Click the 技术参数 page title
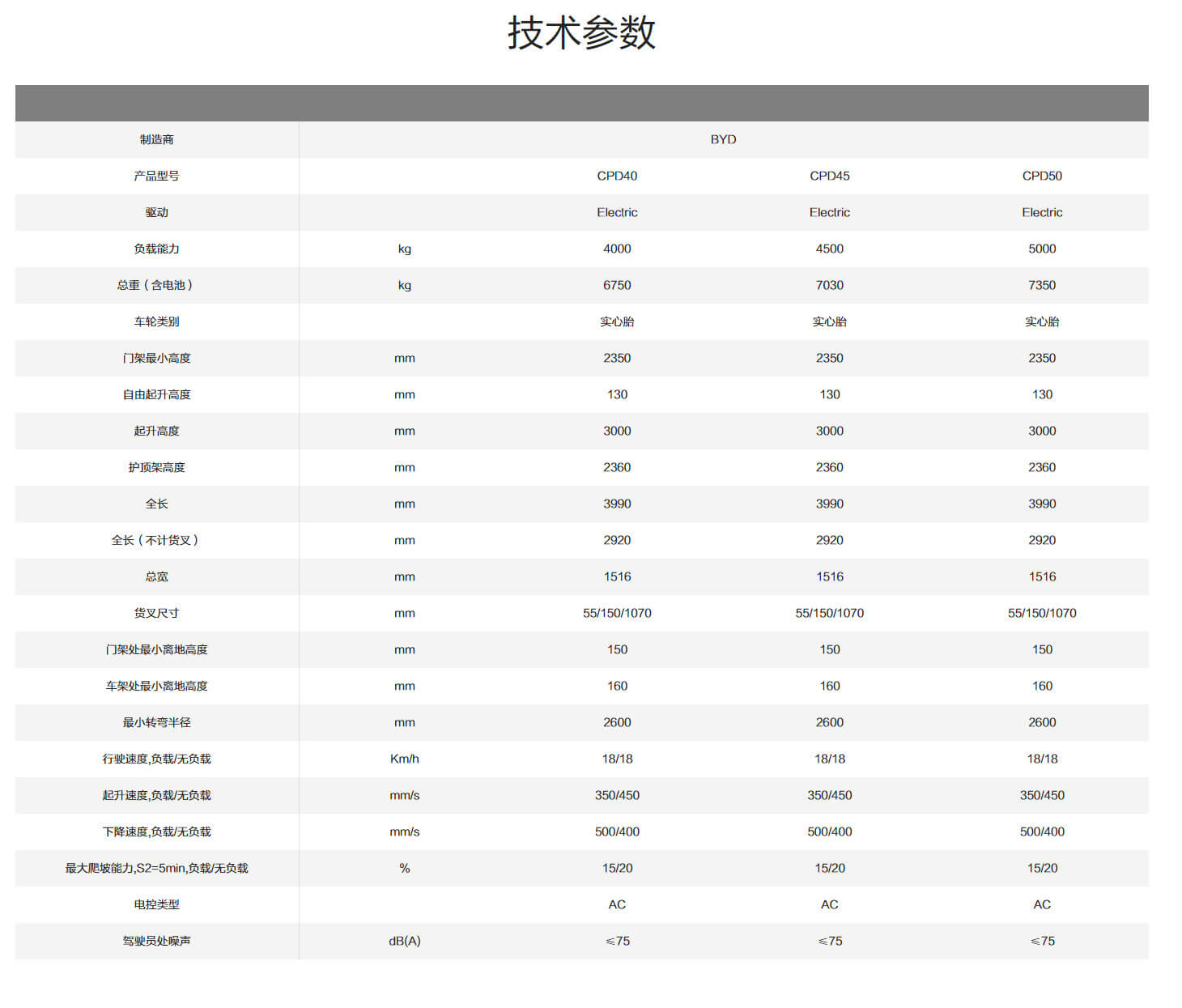 (581, 34)
